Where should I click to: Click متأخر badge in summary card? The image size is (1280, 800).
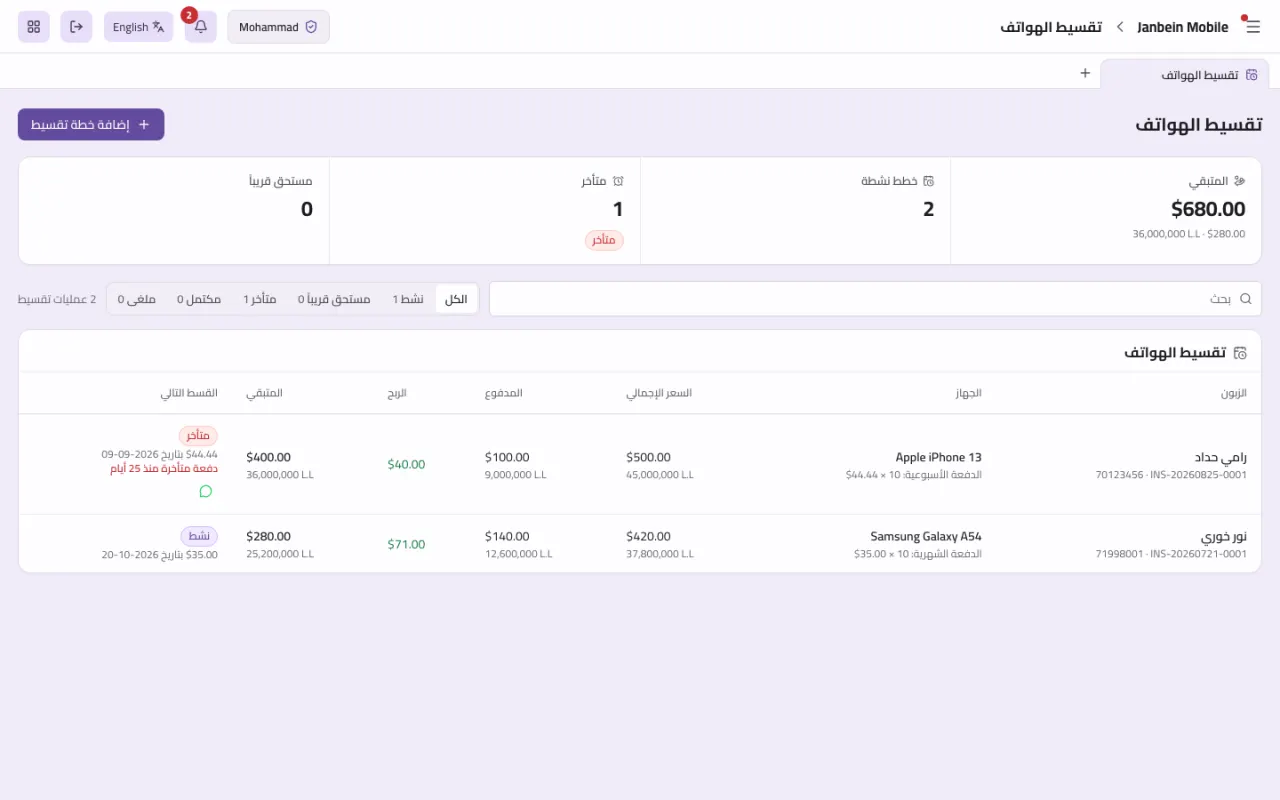click(x=604, y=240)
